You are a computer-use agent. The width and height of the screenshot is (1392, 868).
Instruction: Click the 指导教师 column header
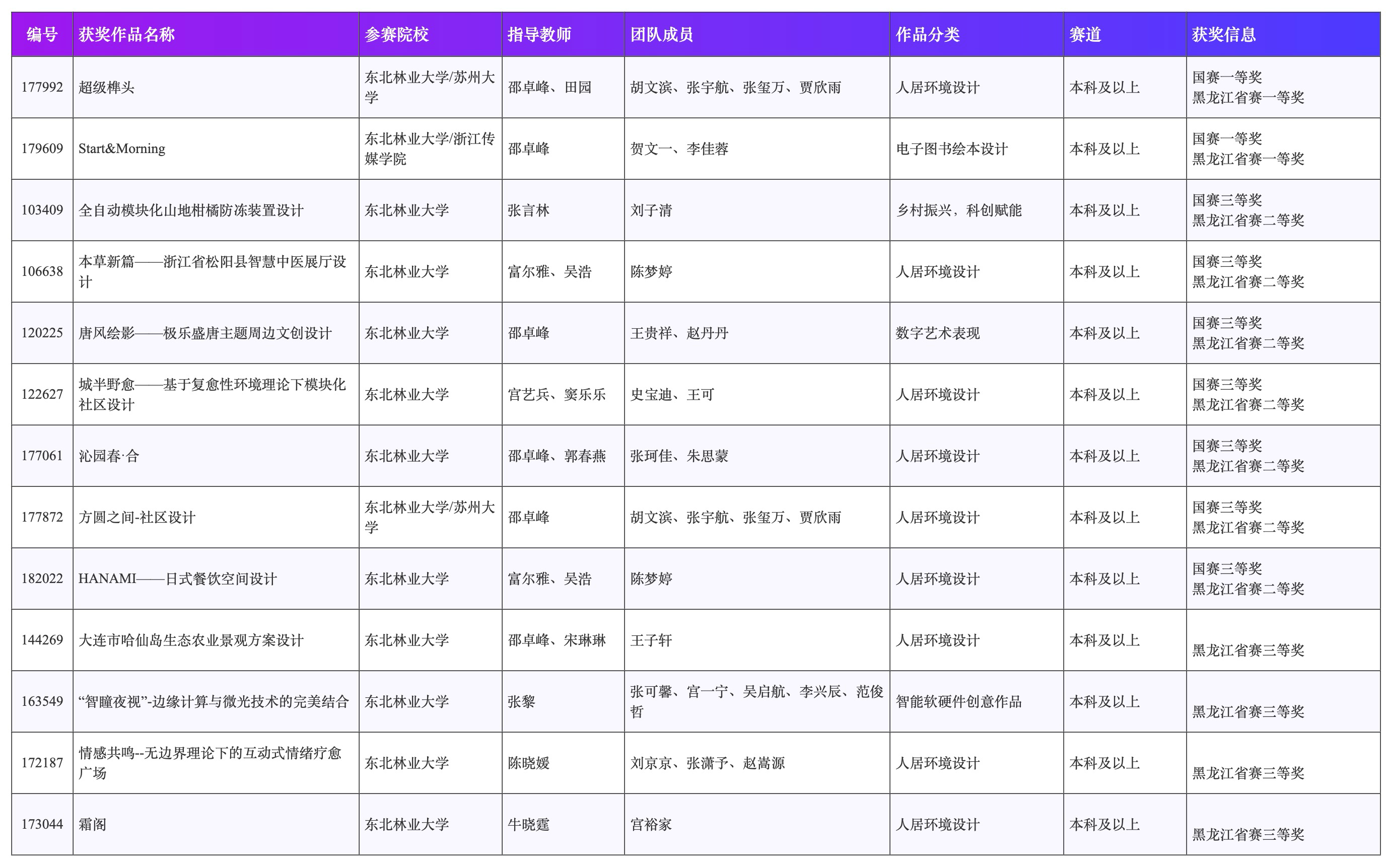[x=539, y=34]
